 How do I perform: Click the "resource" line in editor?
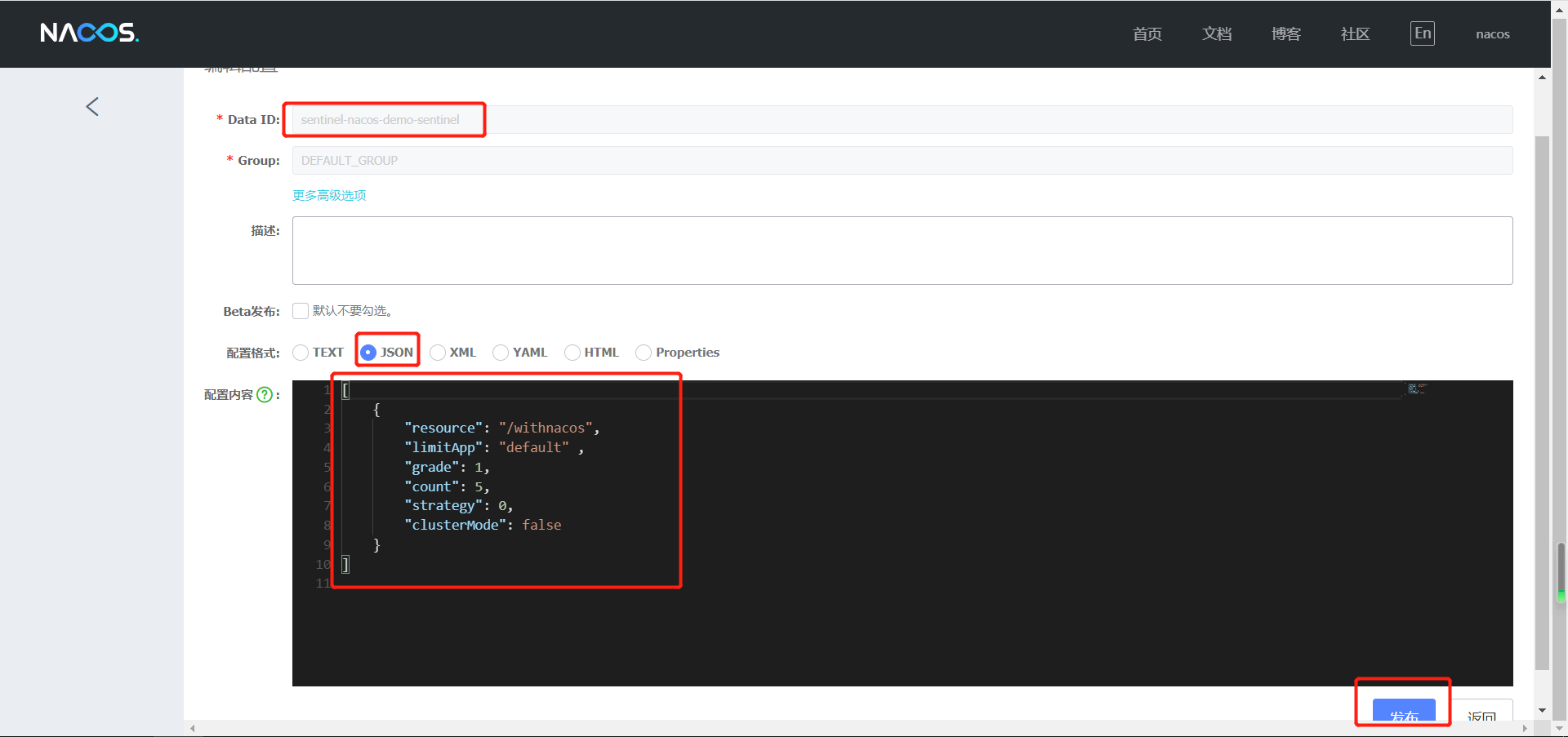[x=502, y=428]
